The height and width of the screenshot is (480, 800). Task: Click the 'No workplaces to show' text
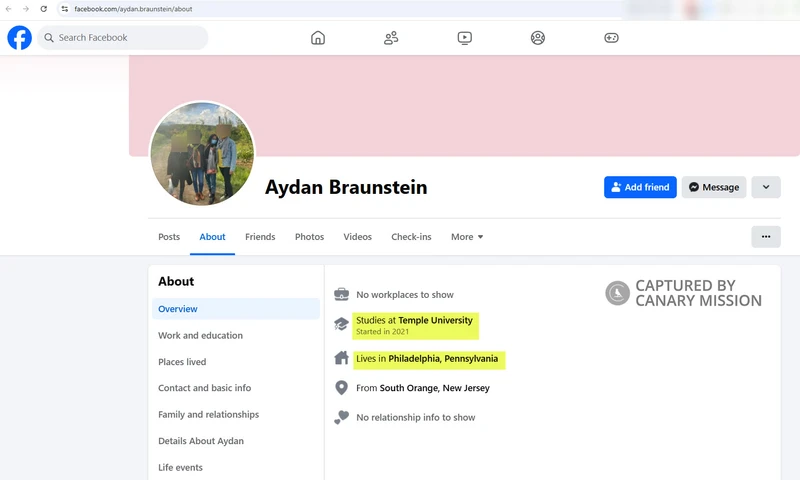[405, 295]
